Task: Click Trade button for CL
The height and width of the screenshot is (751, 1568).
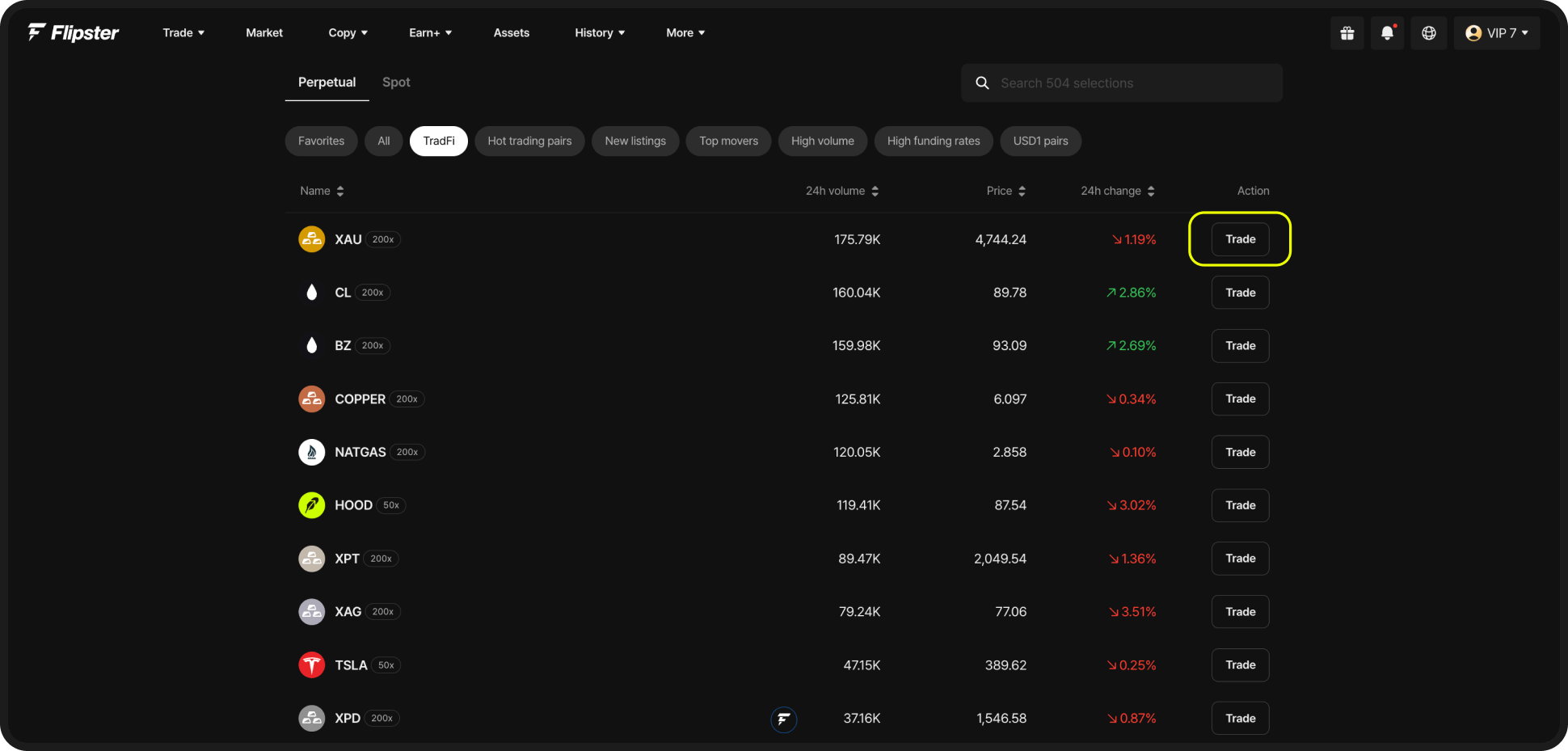Action: (1240, 293)
